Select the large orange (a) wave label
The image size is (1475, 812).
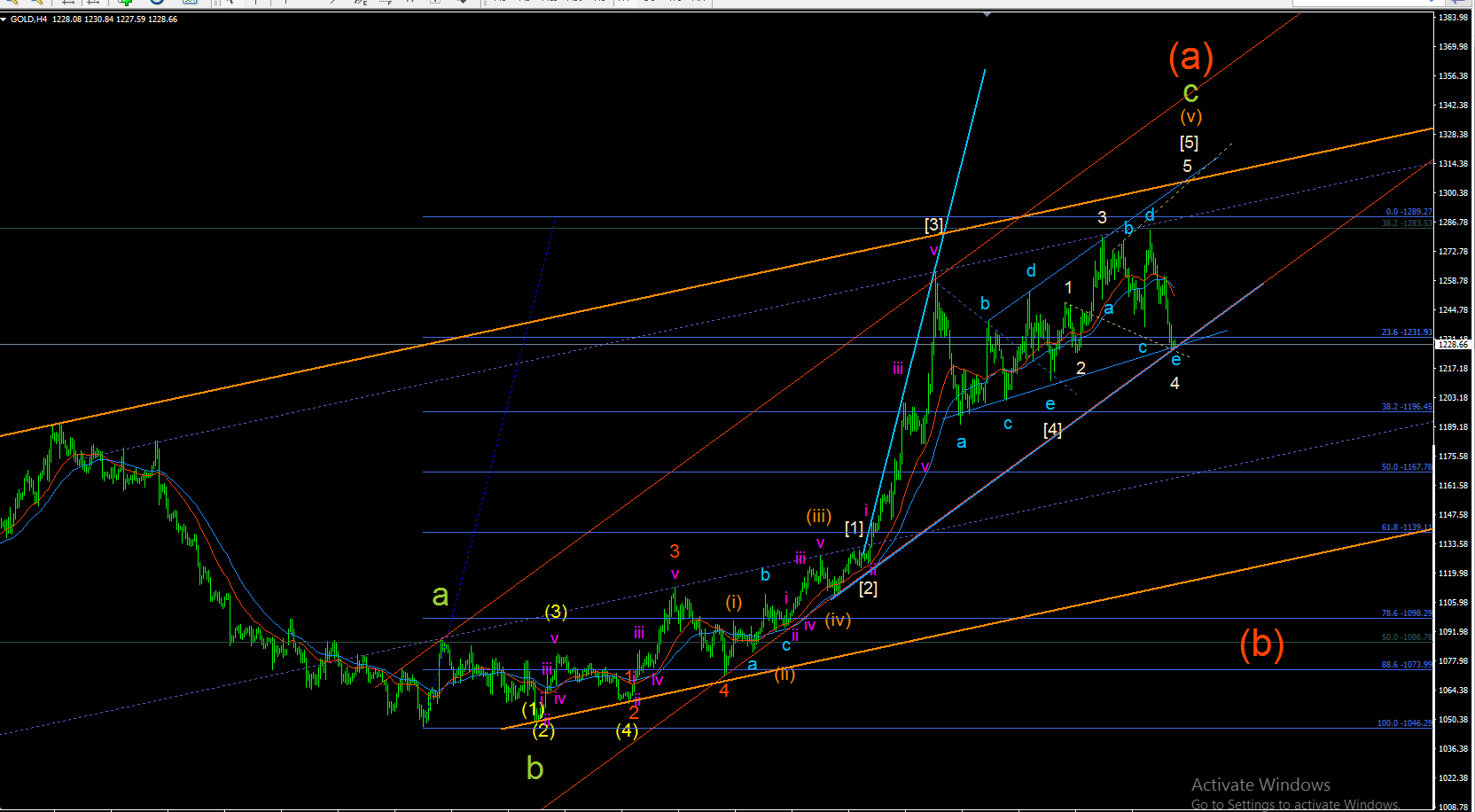[1190, 58]
